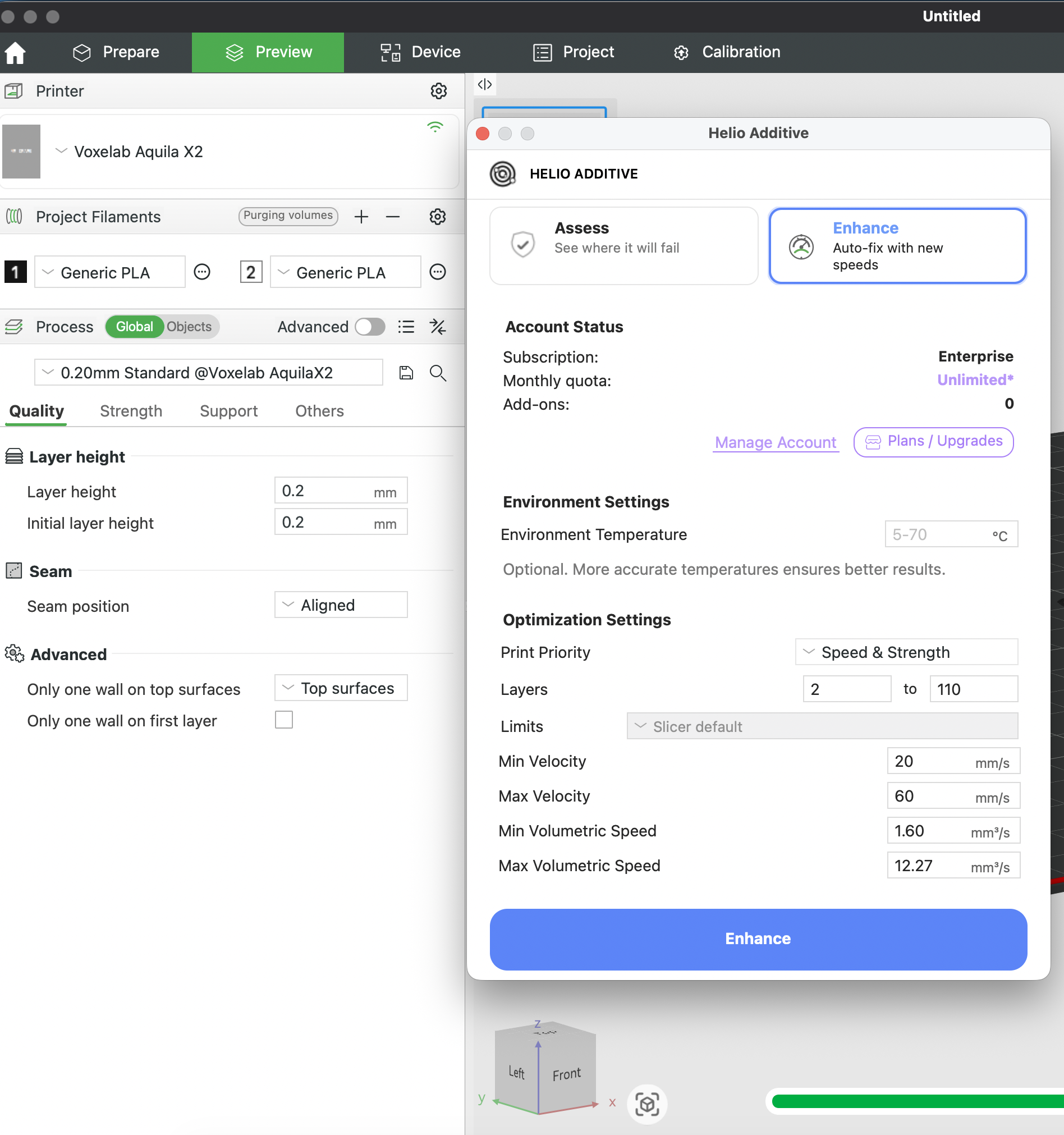Collapse the sidebar with the arrows icon

[x=485, y=85]
